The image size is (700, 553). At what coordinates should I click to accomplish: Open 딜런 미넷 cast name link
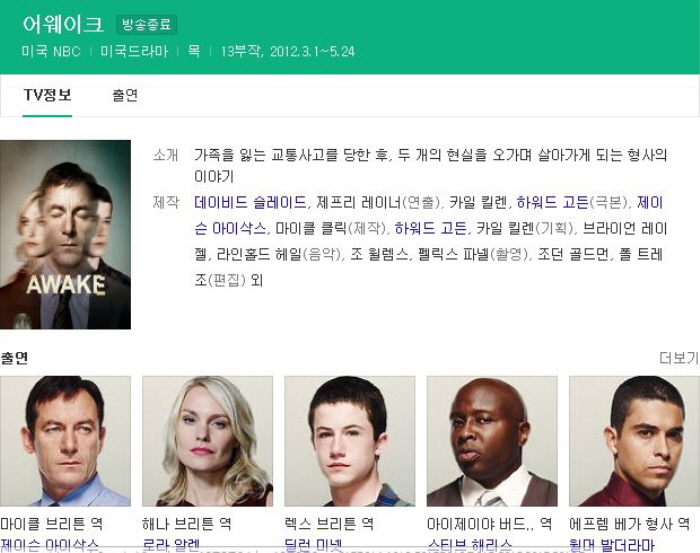[313, 545]
